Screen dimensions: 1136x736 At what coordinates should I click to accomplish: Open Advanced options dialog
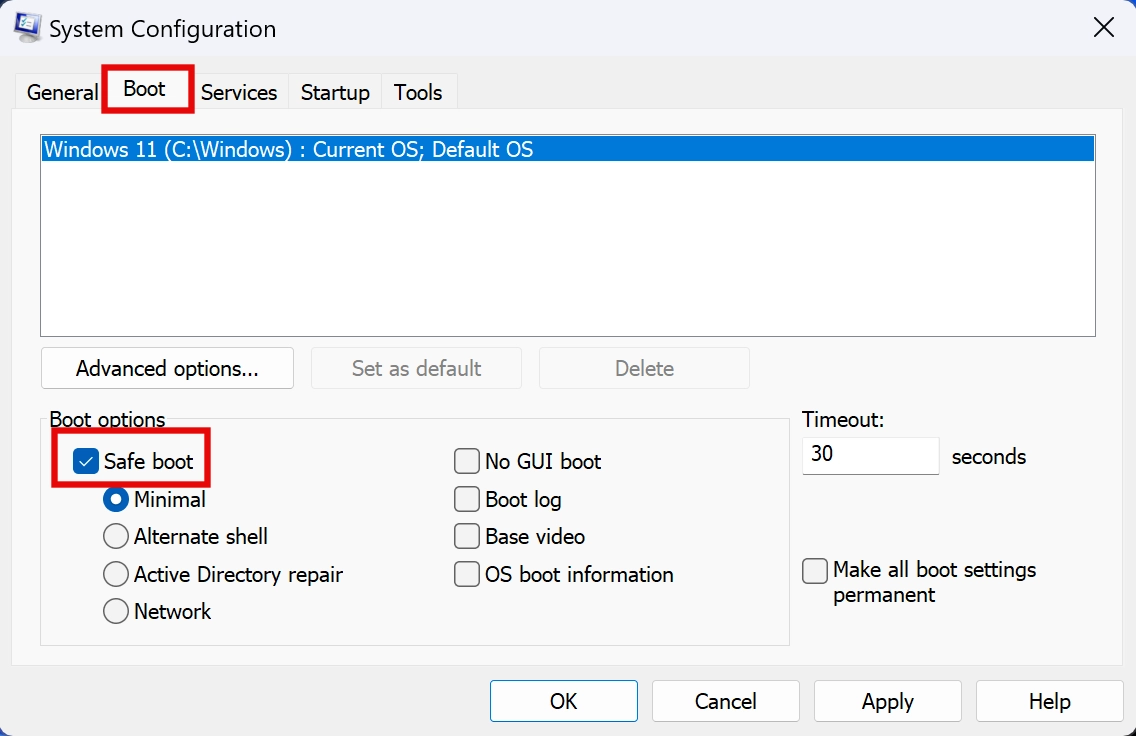click(166, 368)
